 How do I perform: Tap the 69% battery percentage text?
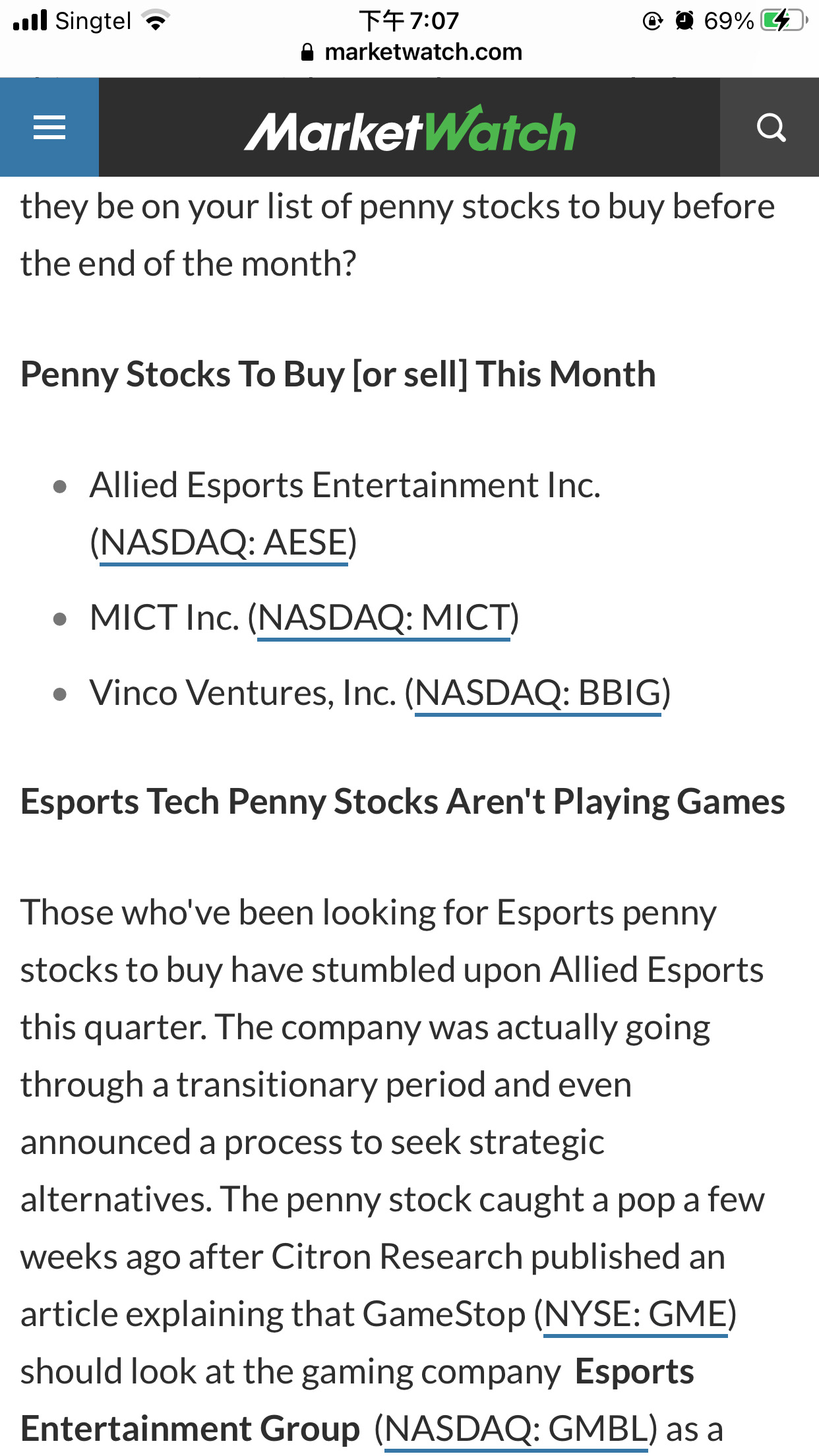pyautogui.click(x=728, y=21)
